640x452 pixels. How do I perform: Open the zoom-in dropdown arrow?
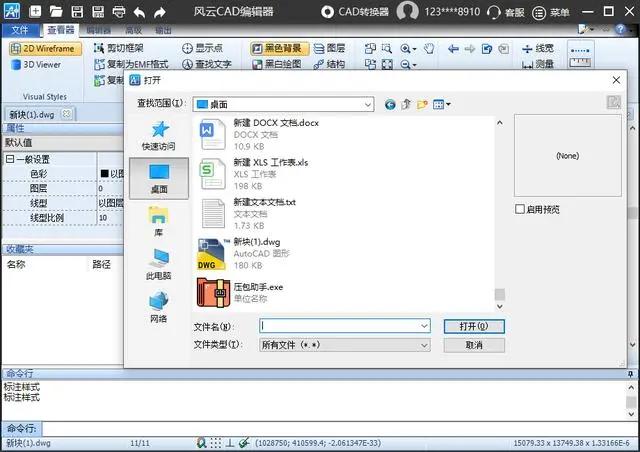pyautogui.click(x=415, y=49)
